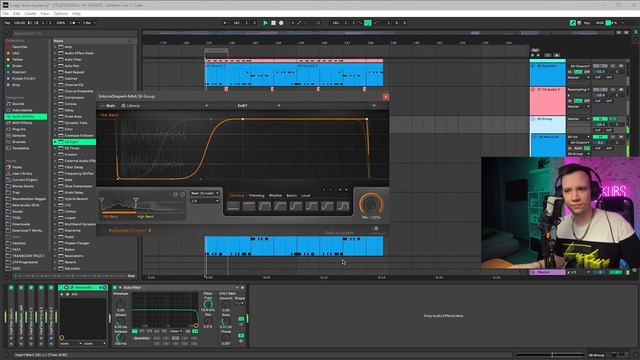640x360 pixels.
Task: Open the 1/4 rate dropdown in VolumeShaper
Action: tap(205, 201)
